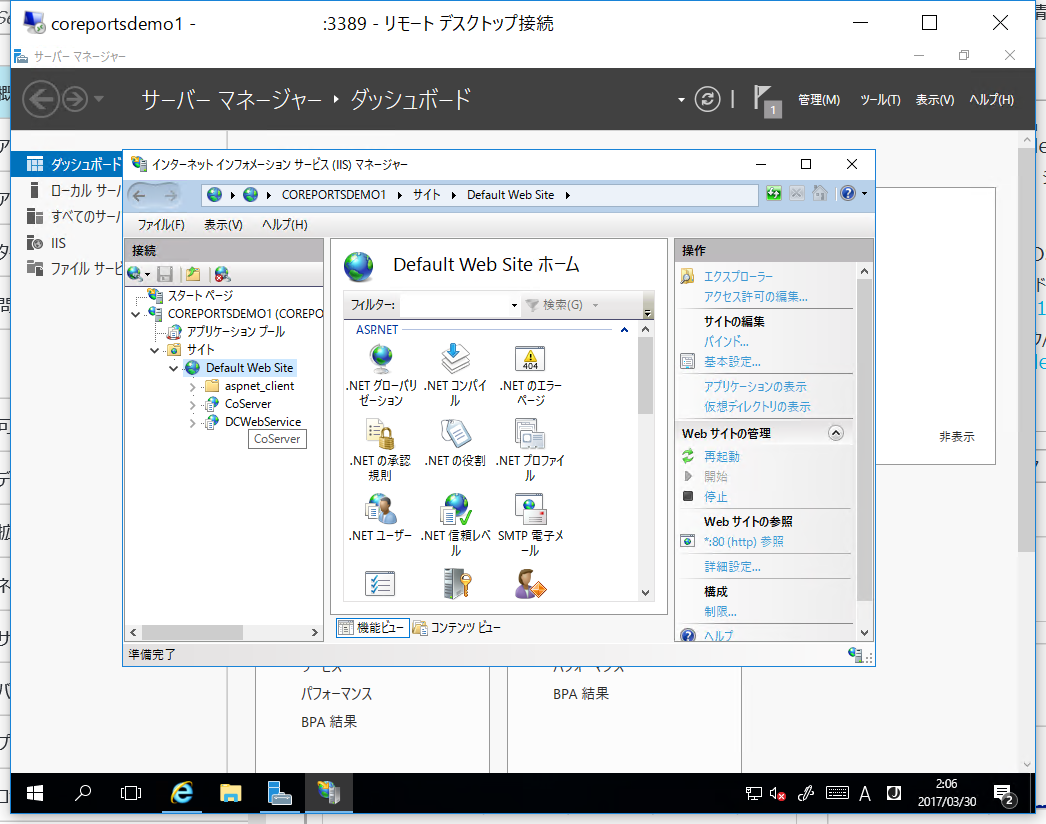Click the up folder icon in Connections toolbar
The width and height of the screenshot is (1046, 824).
tap(193, 274)
